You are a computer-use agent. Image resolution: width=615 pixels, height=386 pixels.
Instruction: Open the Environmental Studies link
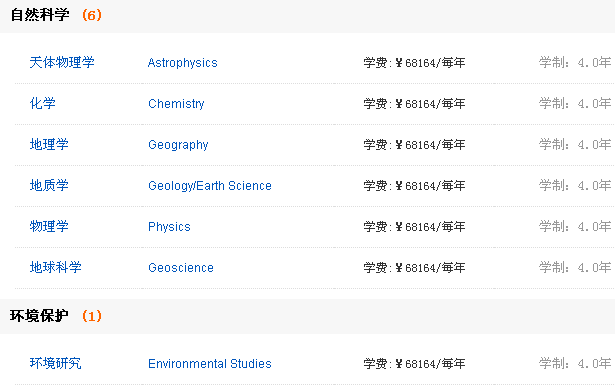pyautogui.click(x=210, y=364)
